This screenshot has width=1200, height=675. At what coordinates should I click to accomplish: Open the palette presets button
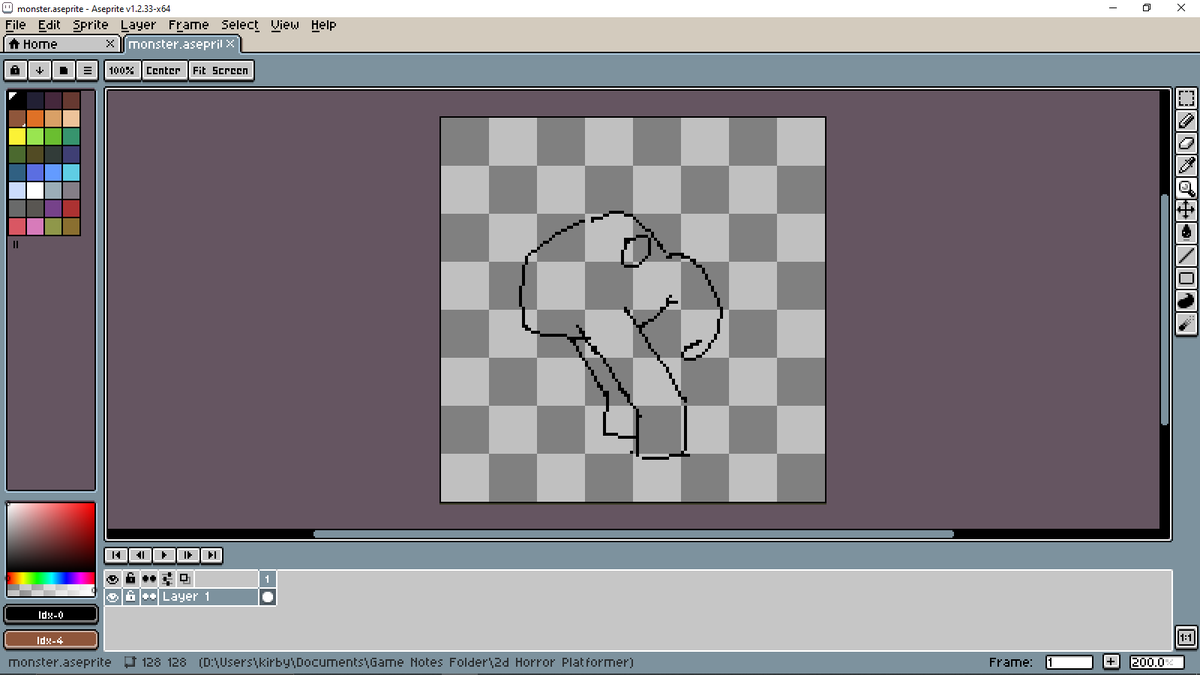[63, 71]
